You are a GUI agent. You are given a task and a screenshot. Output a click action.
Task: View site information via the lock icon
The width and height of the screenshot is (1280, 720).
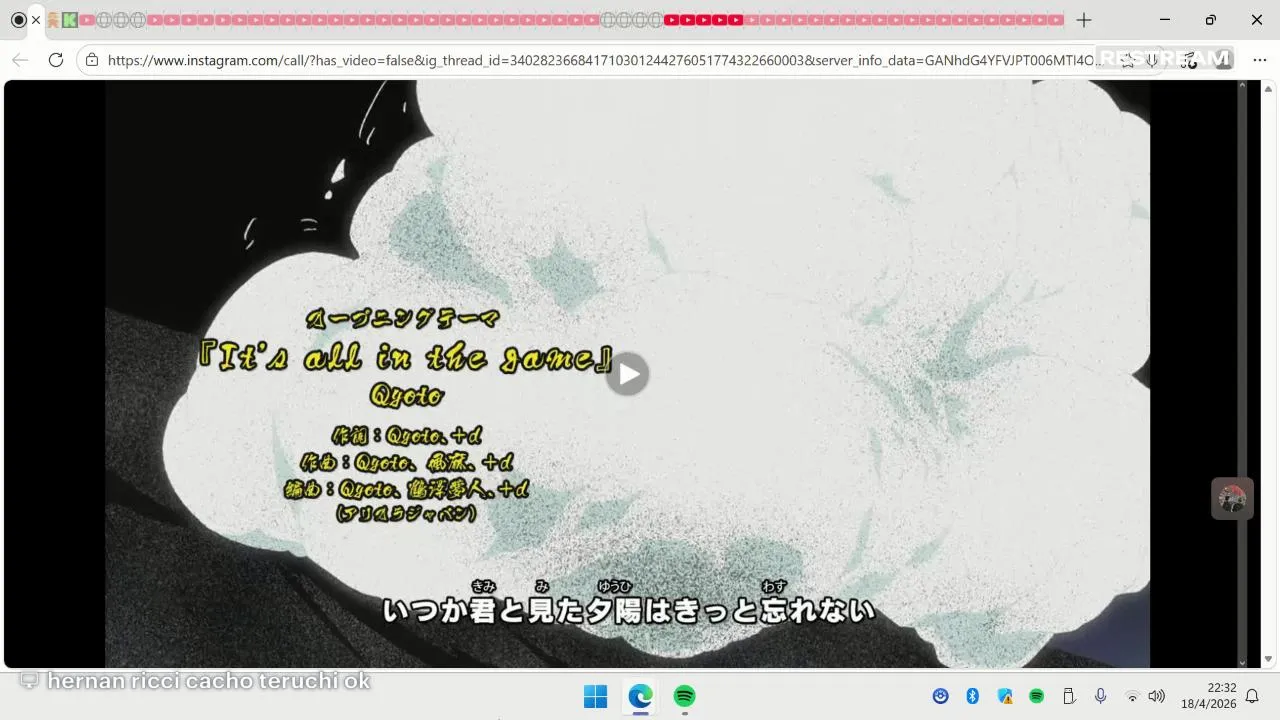point(92,60)
